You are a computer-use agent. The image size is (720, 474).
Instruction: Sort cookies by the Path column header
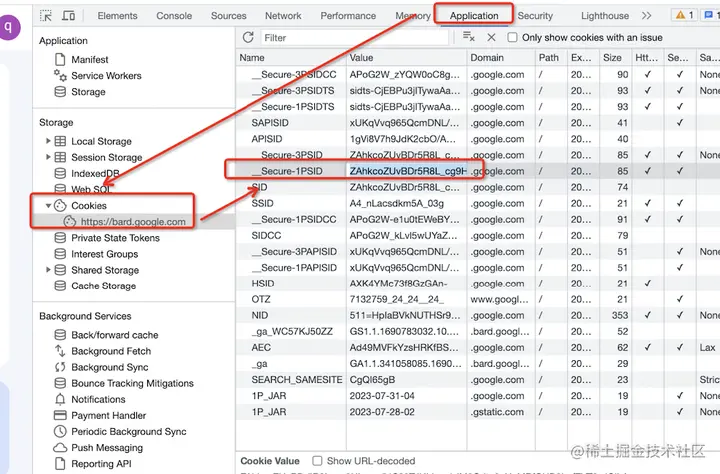551,57
